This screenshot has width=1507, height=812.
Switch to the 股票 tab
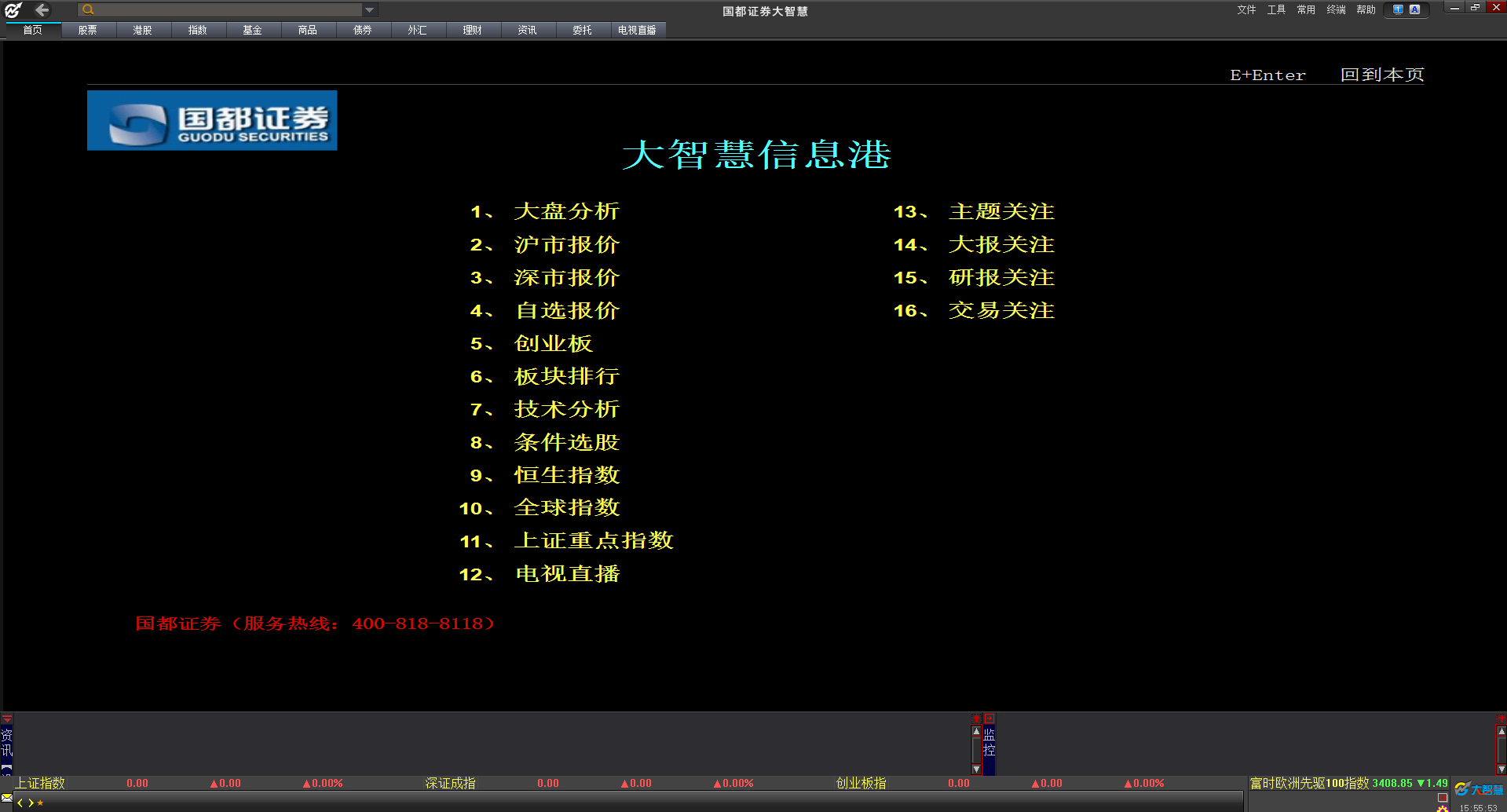pyautogui.click(x=88, y=30)
